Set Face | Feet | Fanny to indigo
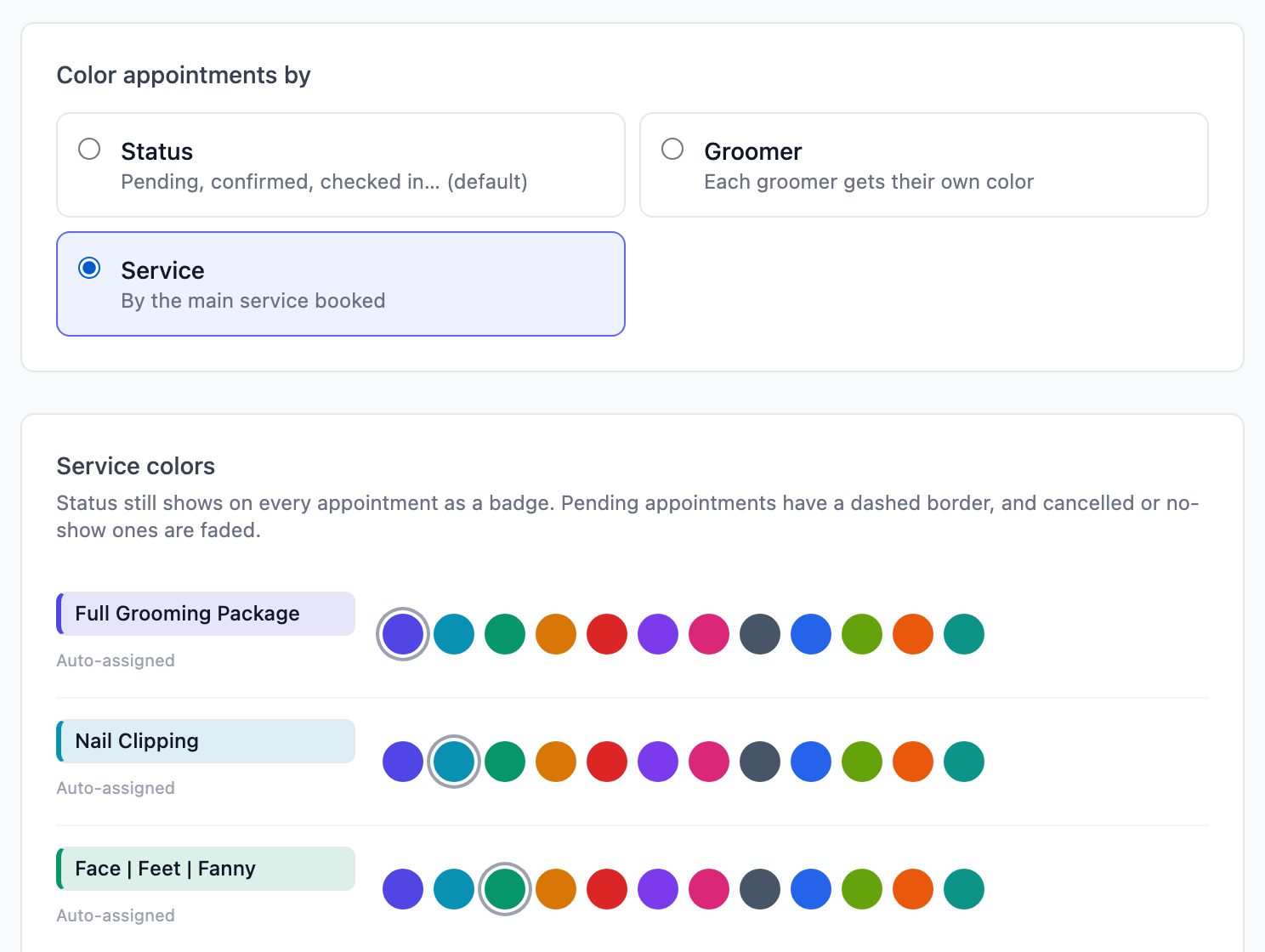The height and width of the screenshot is (952, 1265). (x=403, y=889)
